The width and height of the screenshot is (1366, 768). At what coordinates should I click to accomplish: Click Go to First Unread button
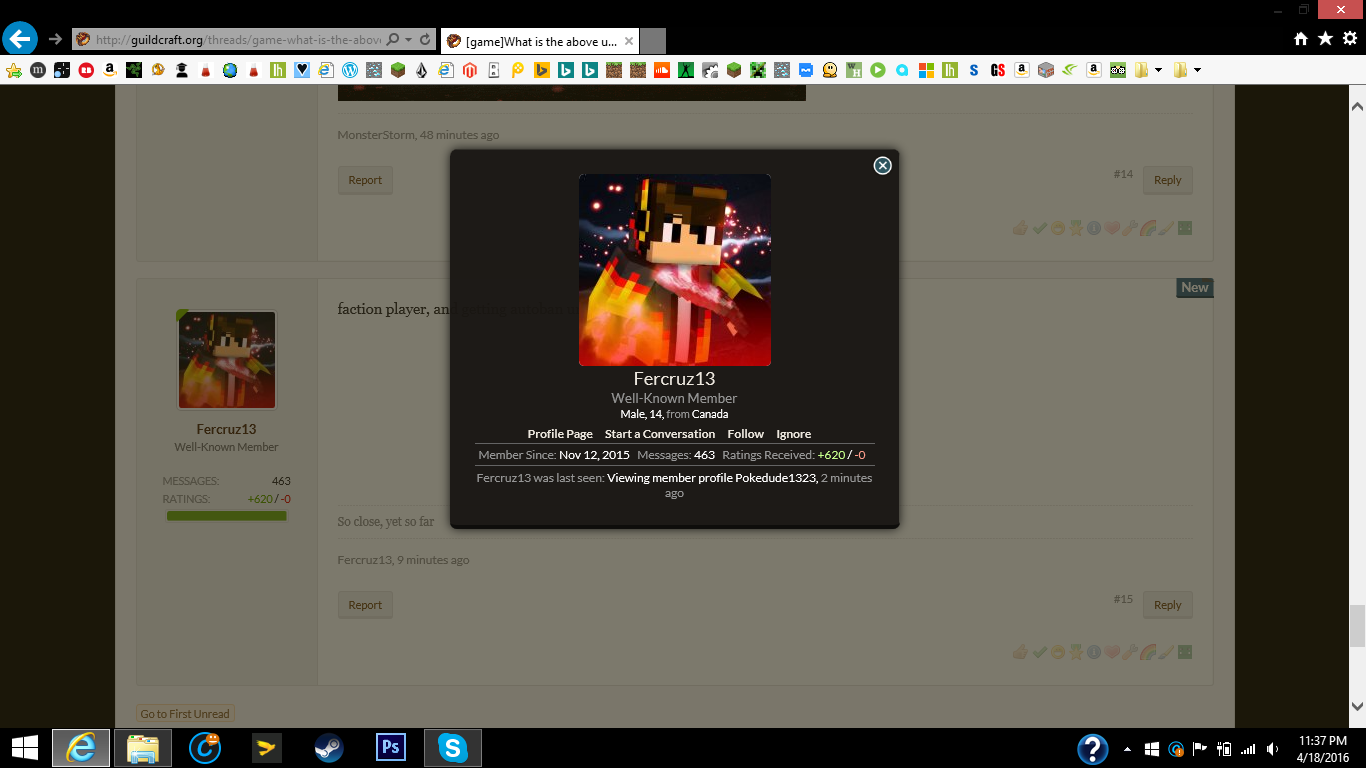click(185, 714)
